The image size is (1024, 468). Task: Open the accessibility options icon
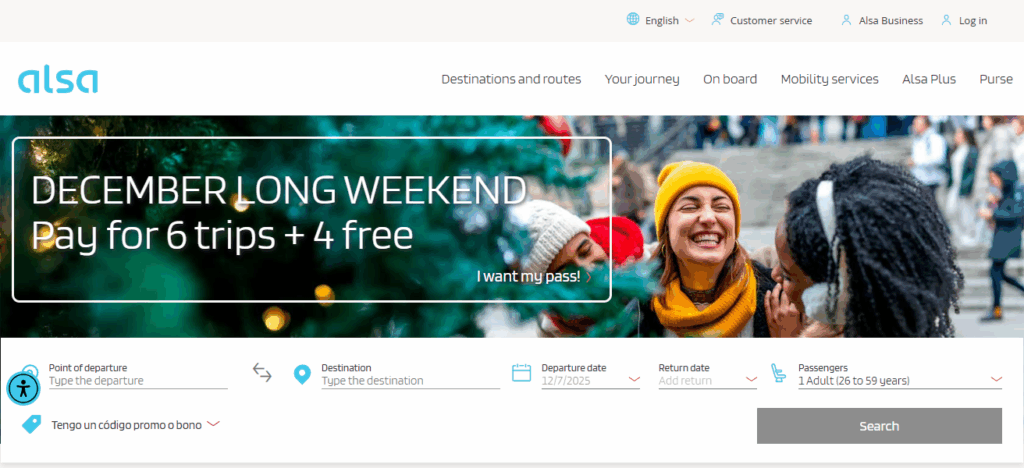(24, 388)
